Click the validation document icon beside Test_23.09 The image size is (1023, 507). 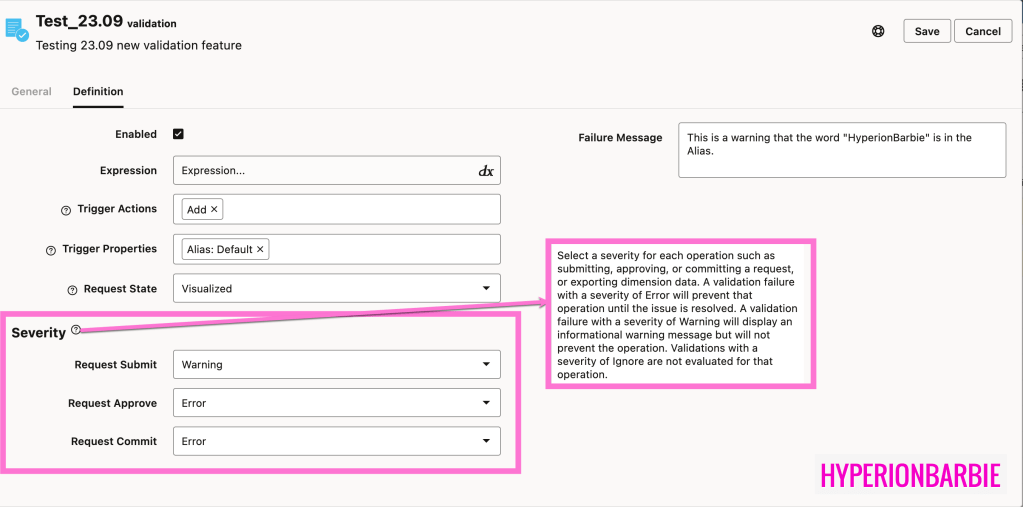coord(16,29)
